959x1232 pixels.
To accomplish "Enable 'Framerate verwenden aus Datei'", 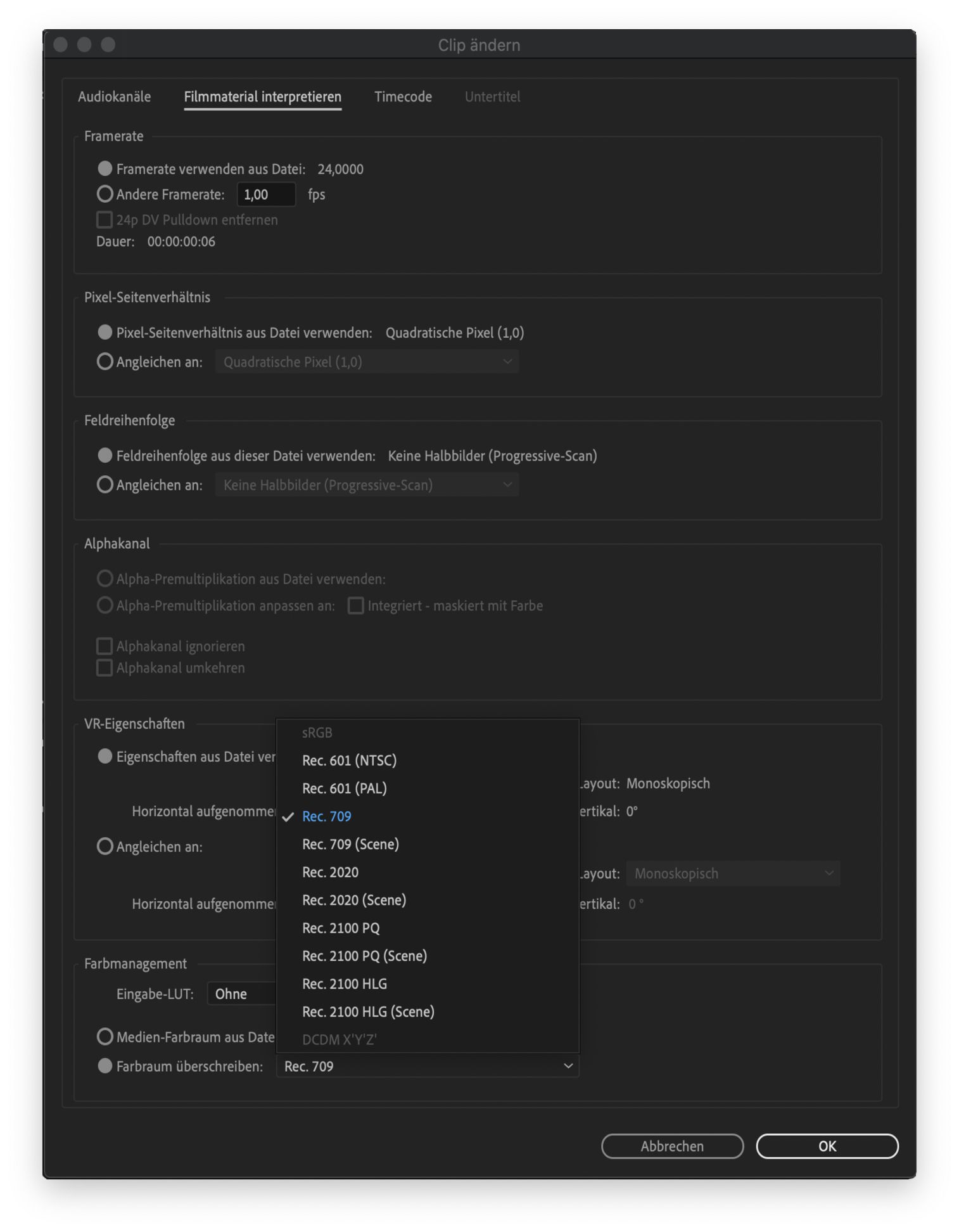I will coord(105,169).
